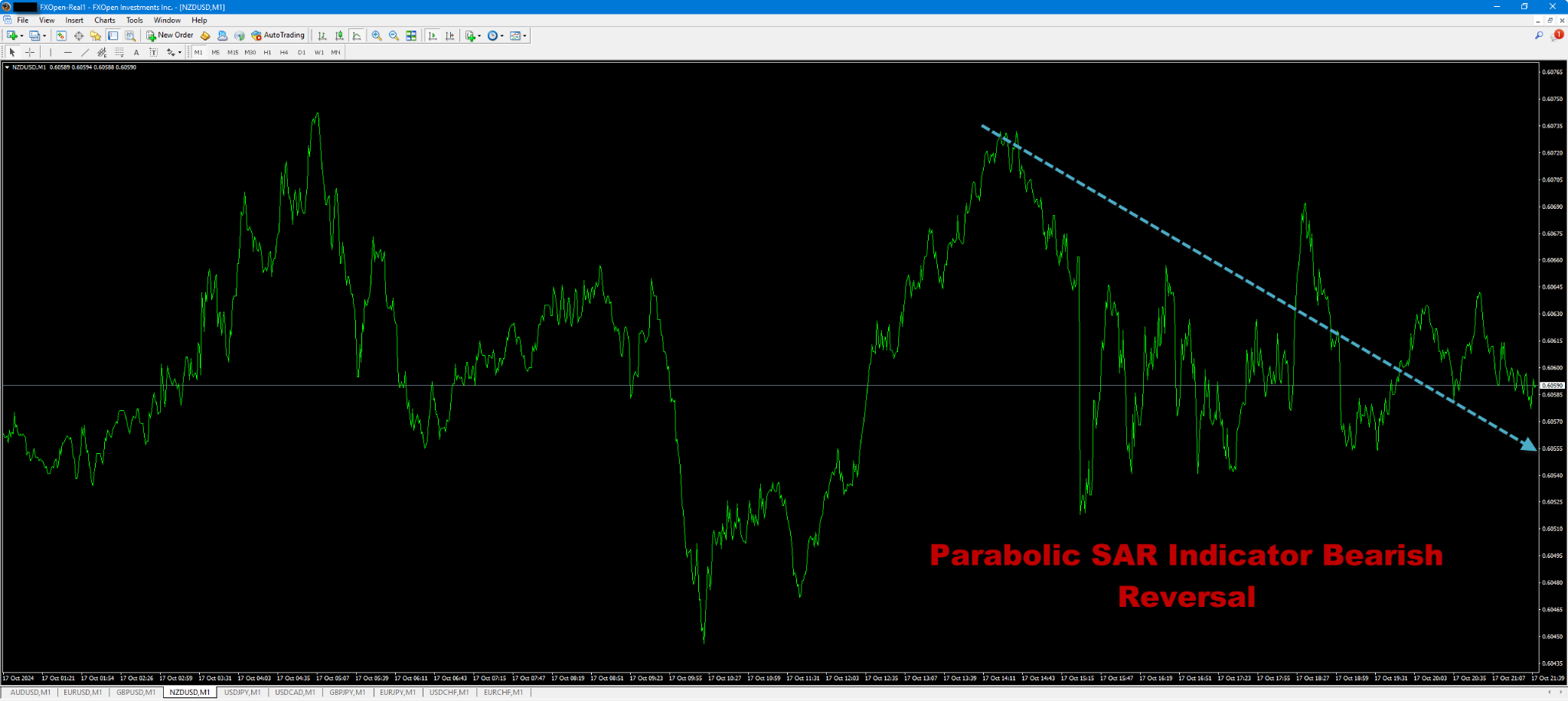Select the Trendline drawing tool
The width and height of the screenshot is (1568, 701).
(85, 52)
